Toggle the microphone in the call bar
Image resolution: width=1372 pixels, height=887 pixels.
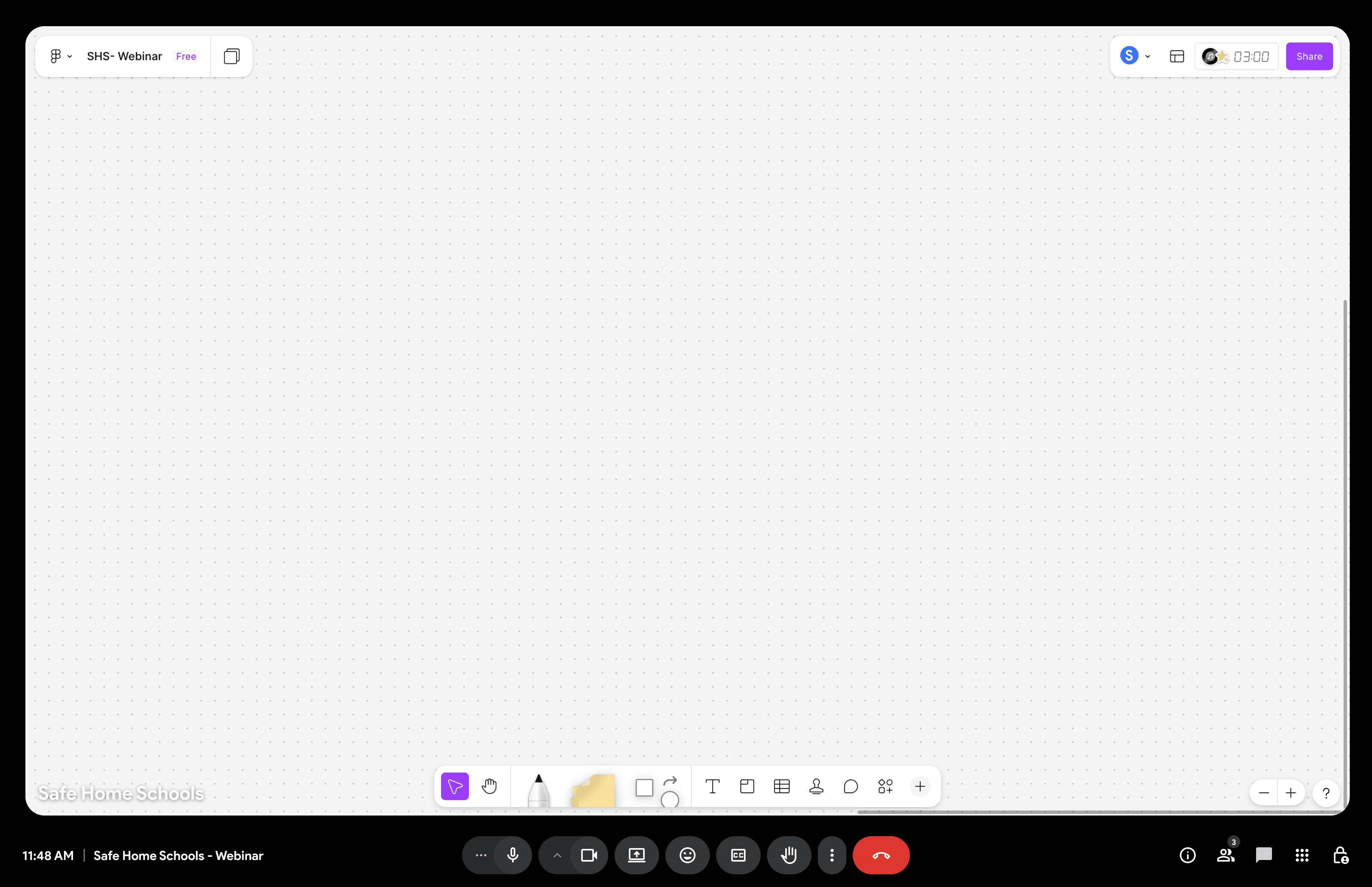pos(513,855)
